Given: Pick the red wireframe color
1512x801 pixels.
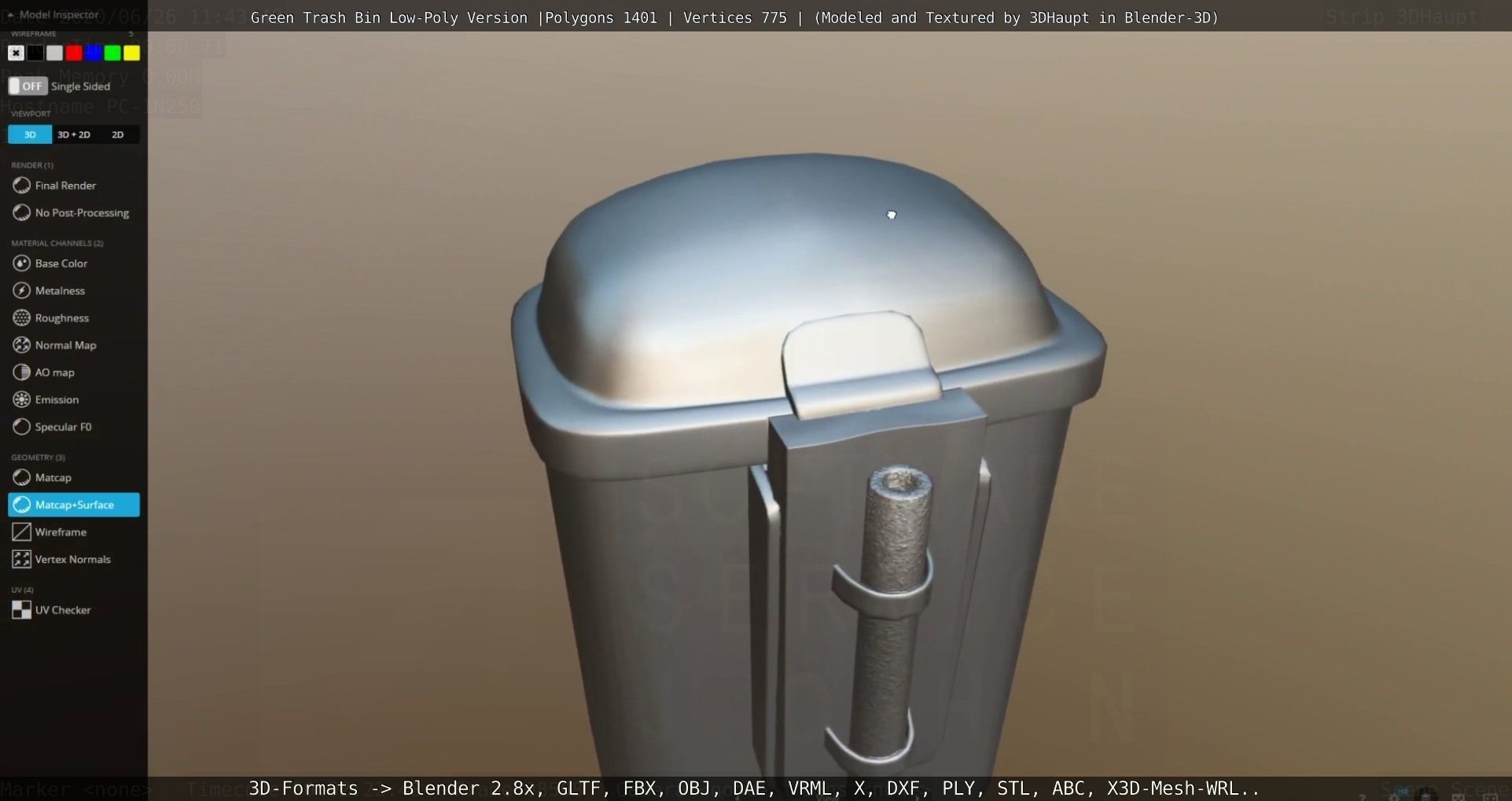Looking at the screenshot, I should pyautogui.click(x=74, y=53).
